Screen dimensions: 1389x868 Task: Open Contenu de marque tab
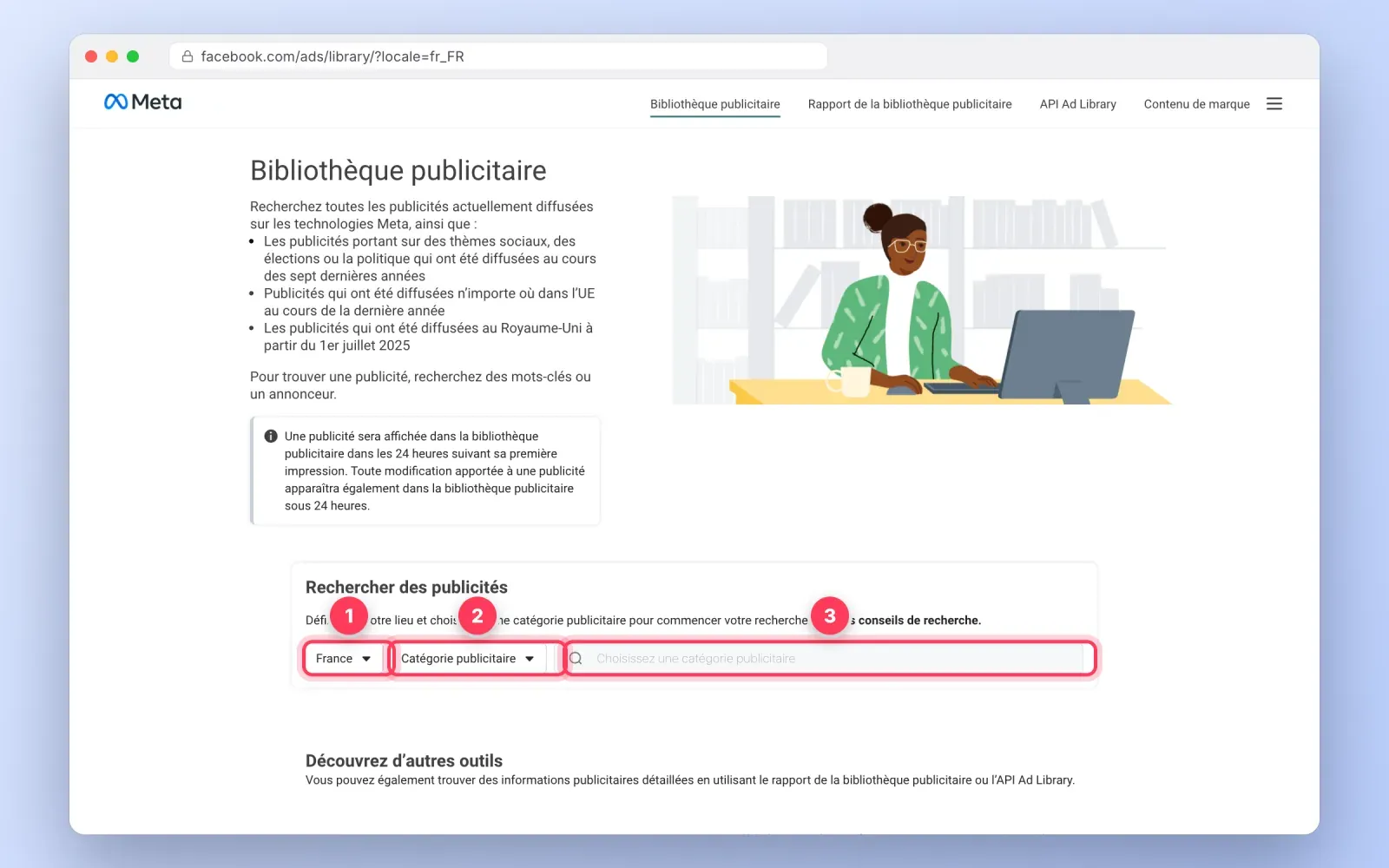(x=1196, y=104)
